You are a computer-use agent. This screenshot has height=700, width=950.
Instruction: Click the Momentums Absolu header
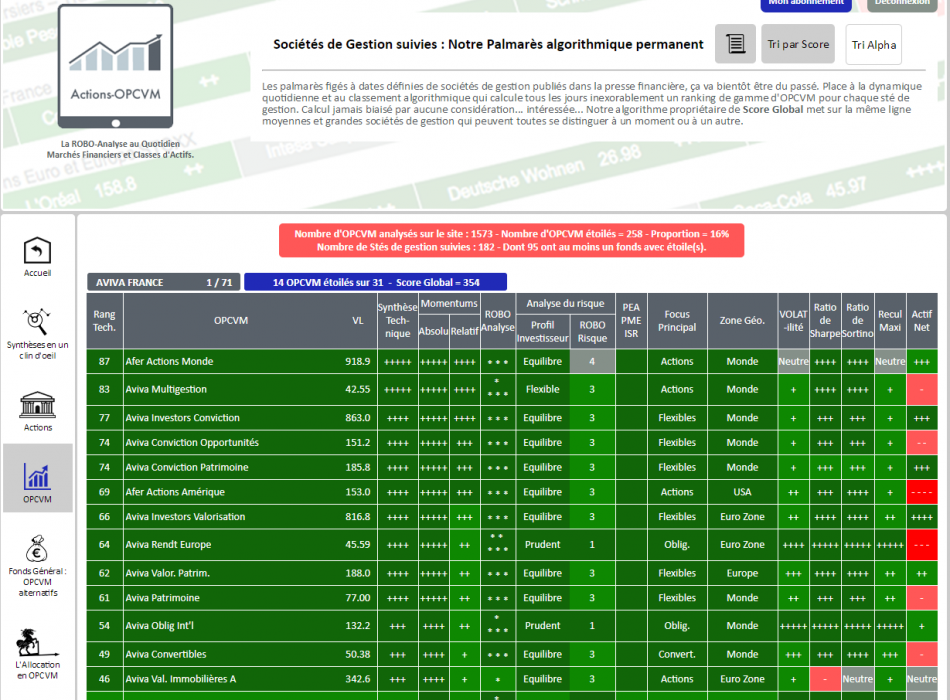[x=434, y=332]
